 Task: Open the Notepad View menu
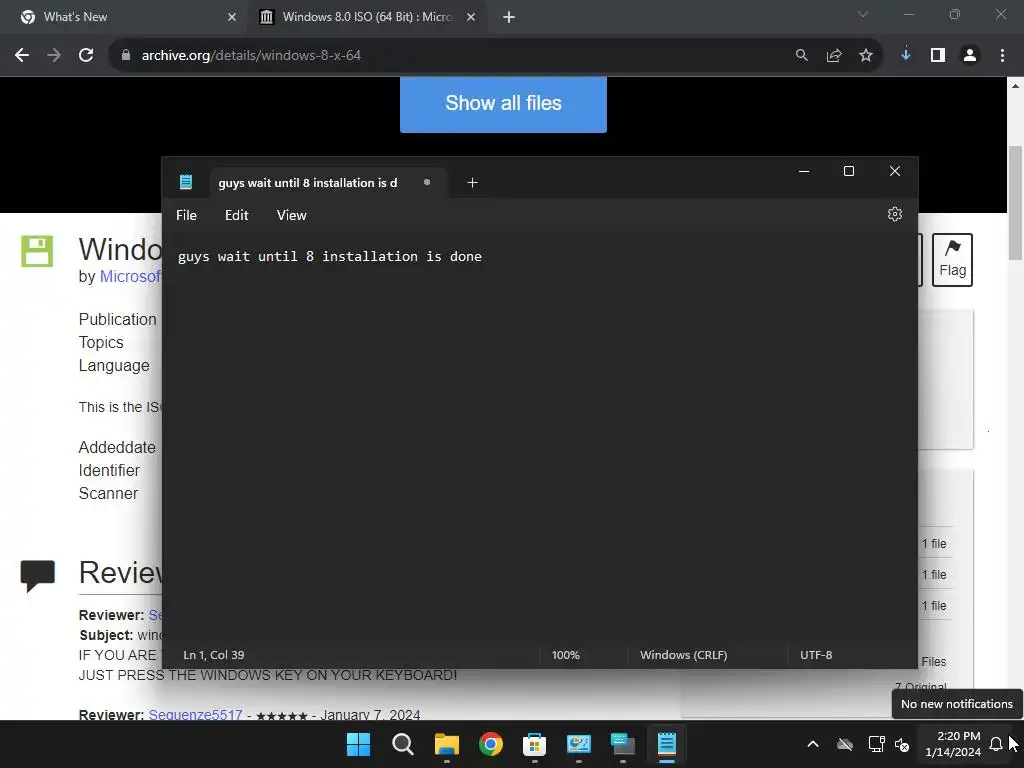(291, 215)
